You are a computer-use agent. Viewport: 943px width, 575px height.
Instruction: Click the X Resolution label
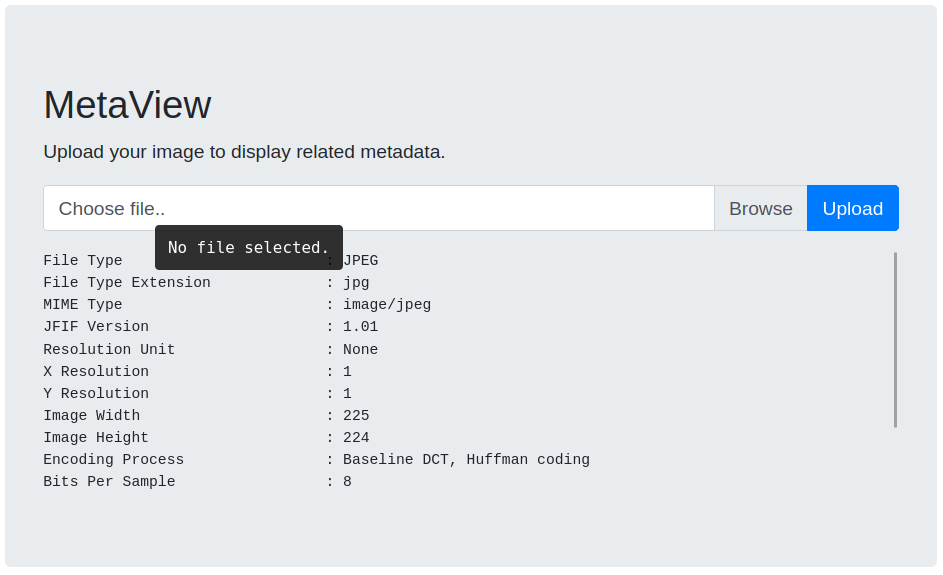point(96,372)
